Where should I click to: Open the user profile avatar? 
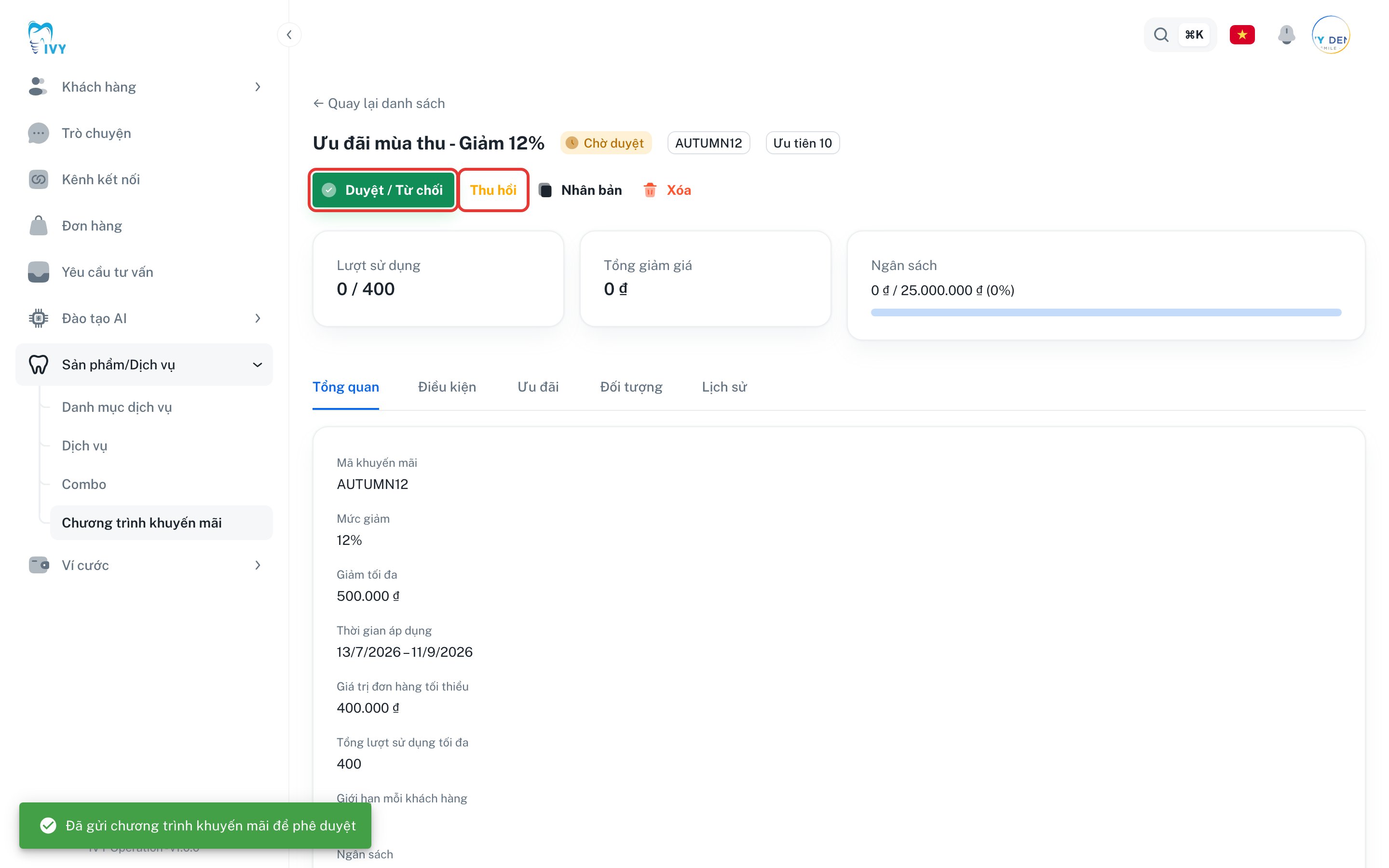click(x=1331, y=34)
